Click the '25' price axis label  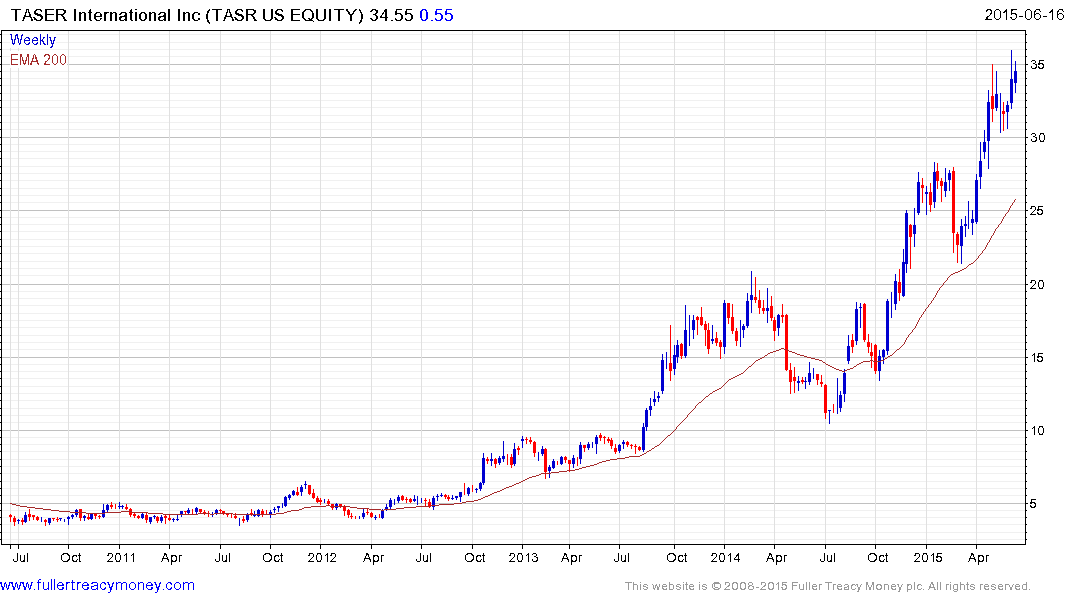[x=1037, y=211]
